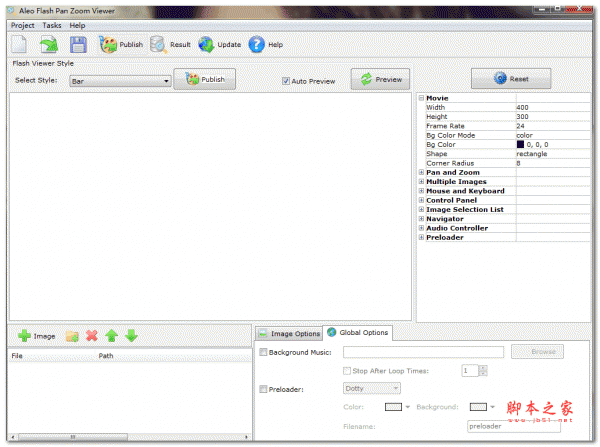Viewport: 600px width, 447px height.
Task: Click the file list horizontal scrollbar
Action: 129,437
